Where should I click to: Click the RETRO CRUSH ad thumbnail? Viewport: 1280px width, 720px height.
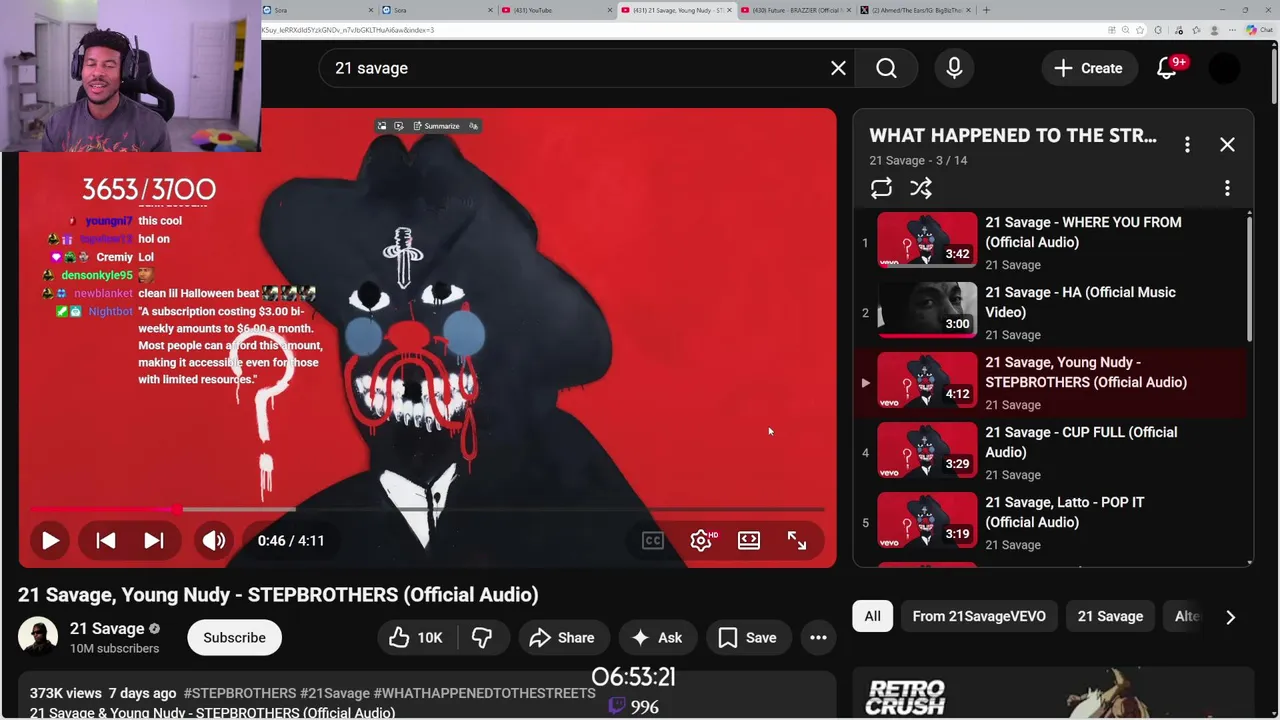(x=1053, y=694)
